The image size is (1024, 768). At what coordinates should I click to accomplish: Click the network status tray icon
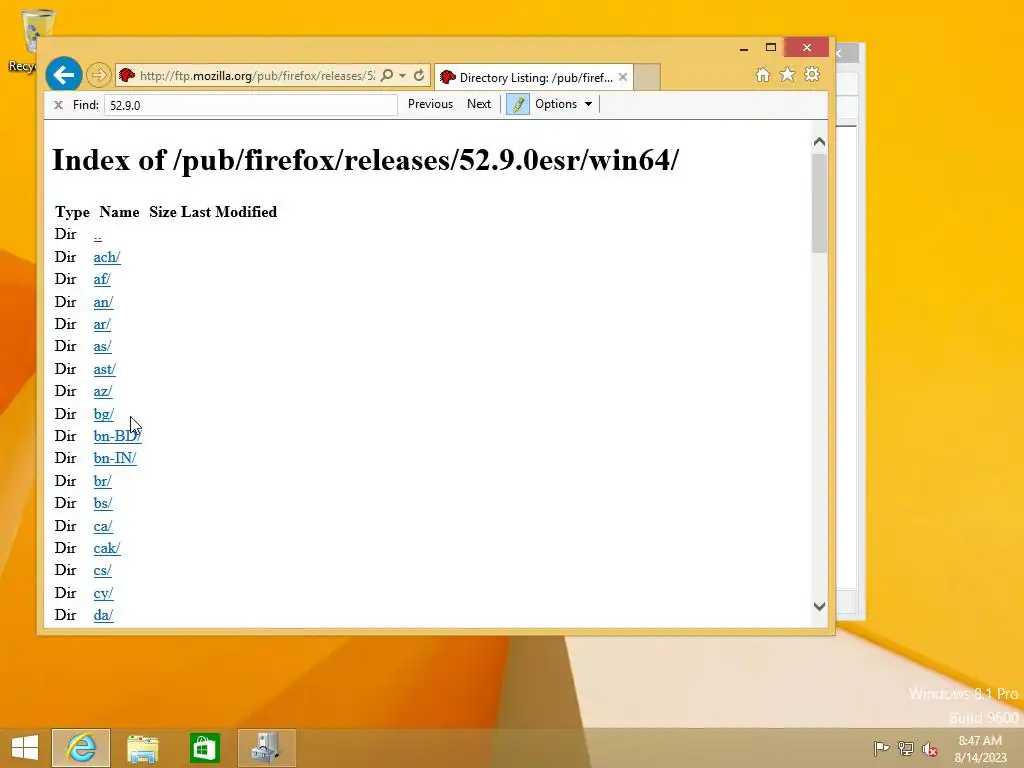coord(906,748)
